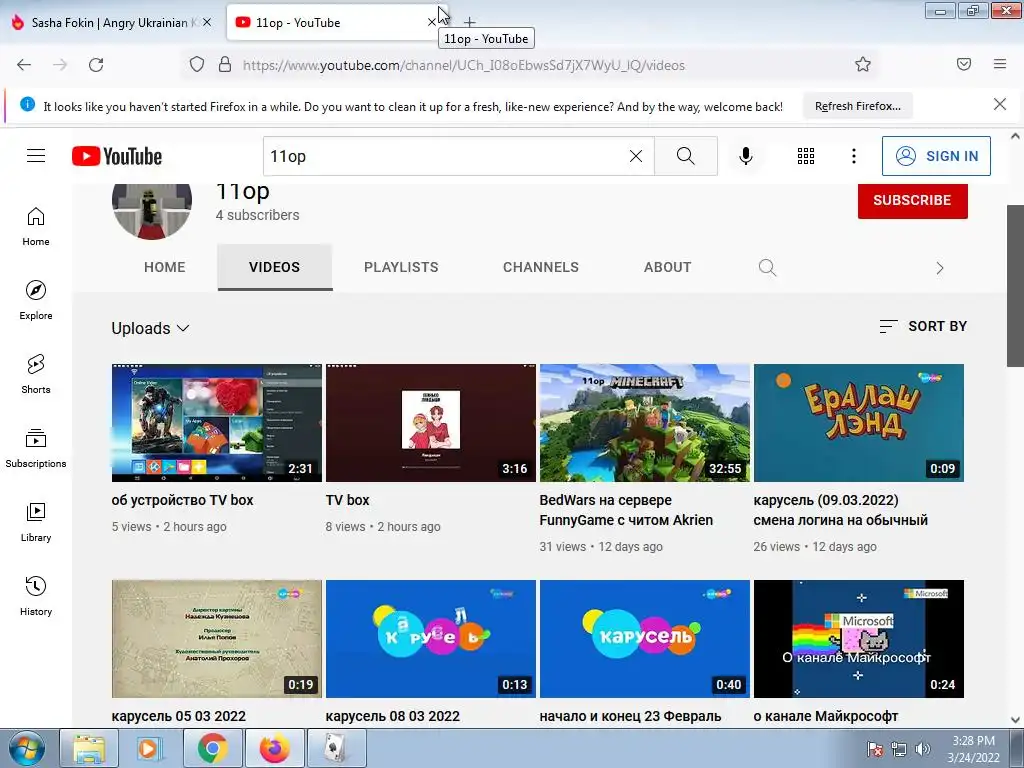The image size is (1024, 768).
Task: Switch to the PLAYLISTS tab
Action: pyautogui.click(x=401, y=267)
